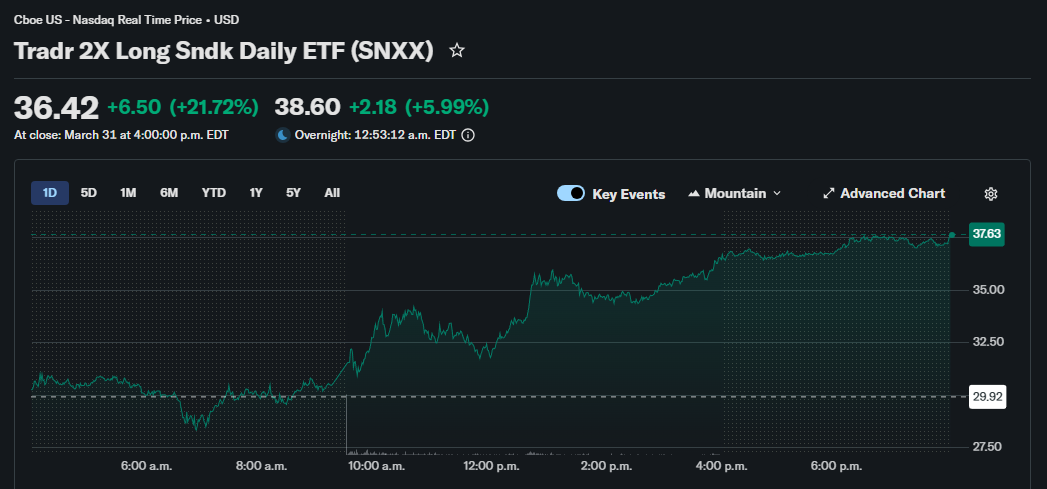
Task: Click the 29.92 previous close marker
Action: point(987,397)
